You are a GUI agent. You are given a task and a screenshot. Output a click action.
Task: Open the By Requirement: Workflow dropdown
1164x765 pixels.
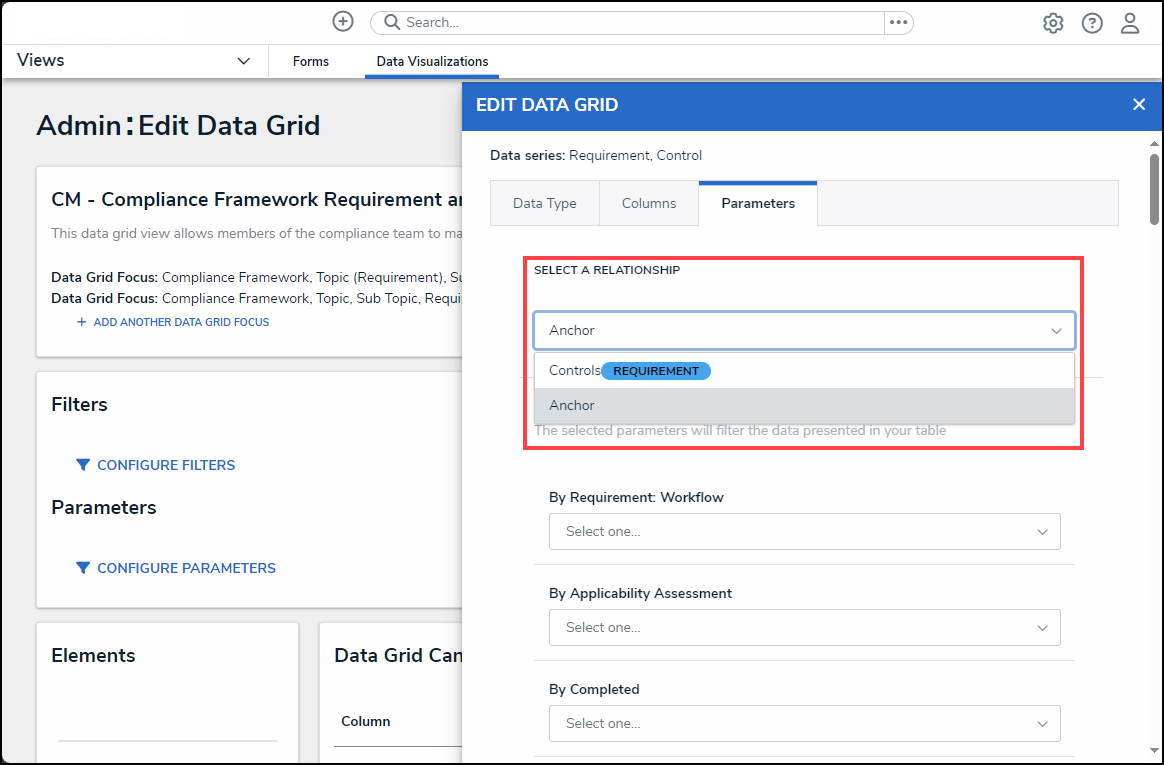(x=804, y=532)
